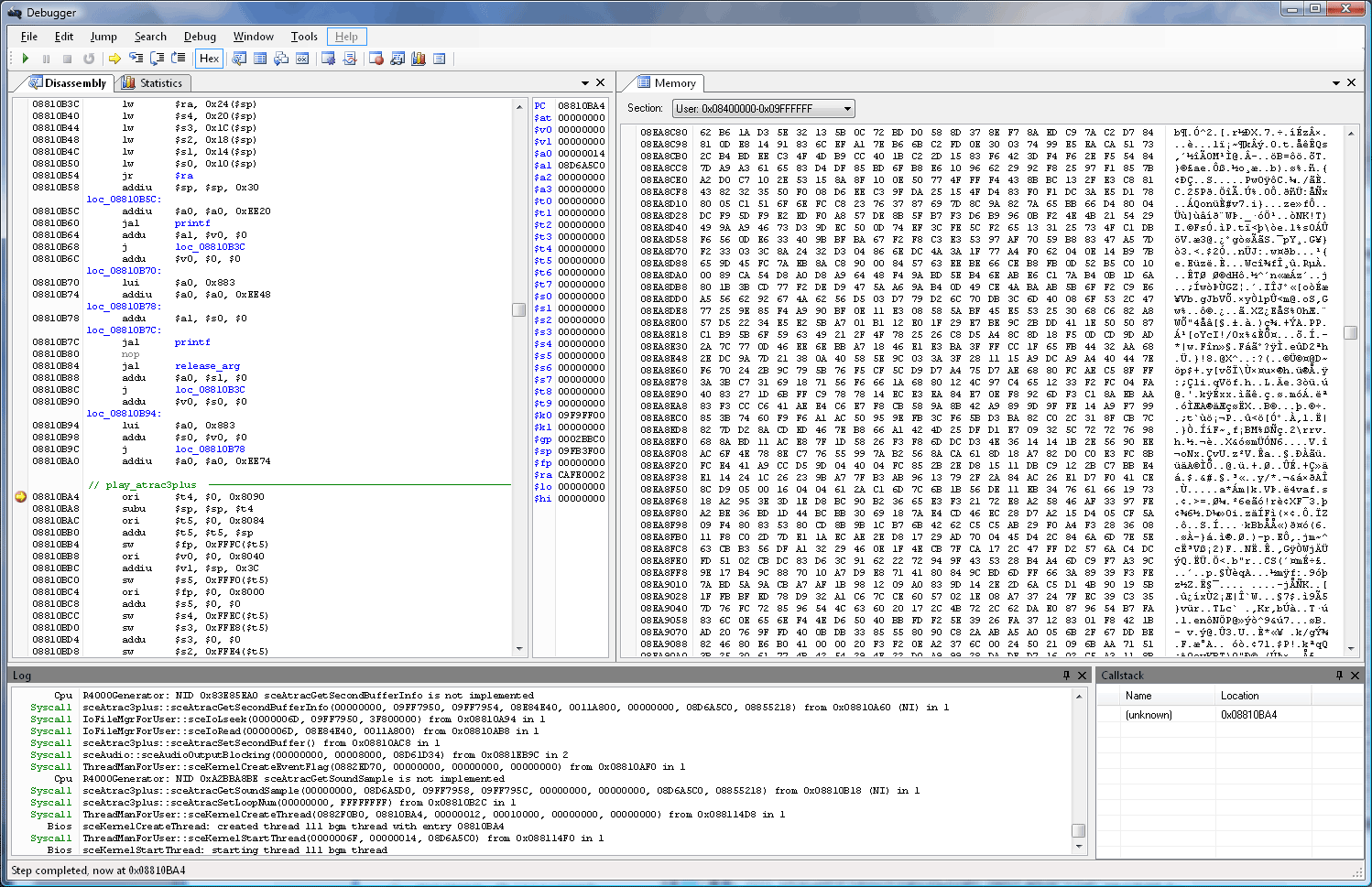Open the Edit menu
The width and height of the screenshot is (1372, 887).
coord(63,37)
